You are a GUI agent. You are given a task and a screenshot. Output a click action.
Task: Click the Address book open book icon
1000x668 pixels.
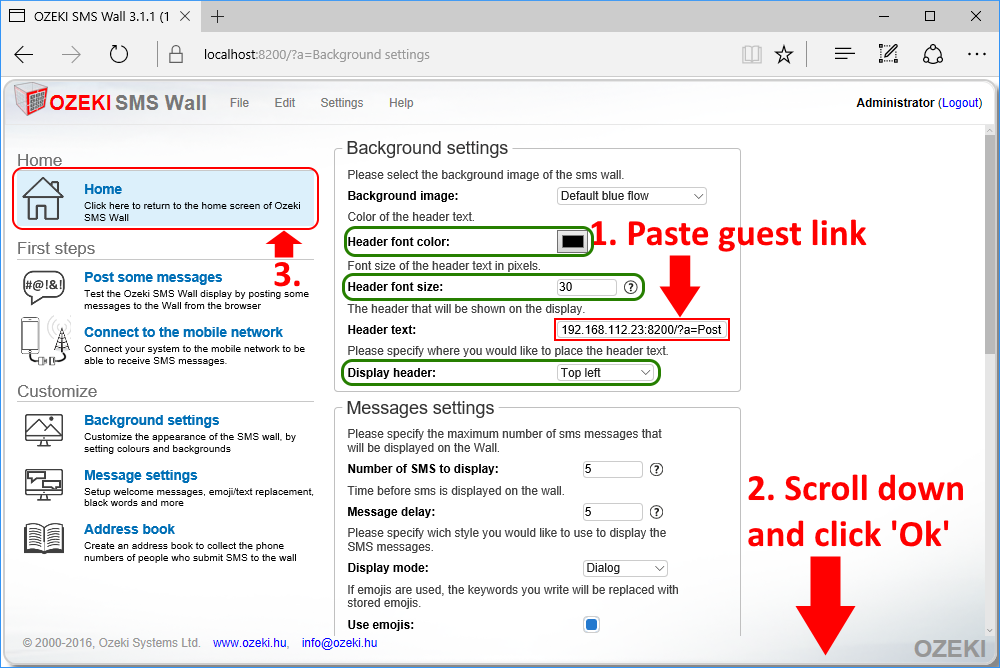pos(44,538)
